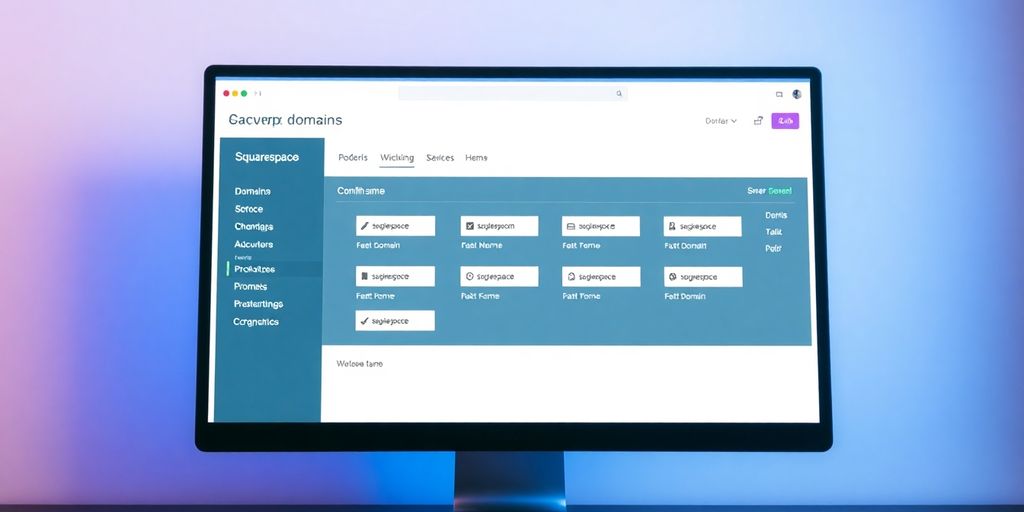Click the page title ending in 'domains'

point(285,120)
